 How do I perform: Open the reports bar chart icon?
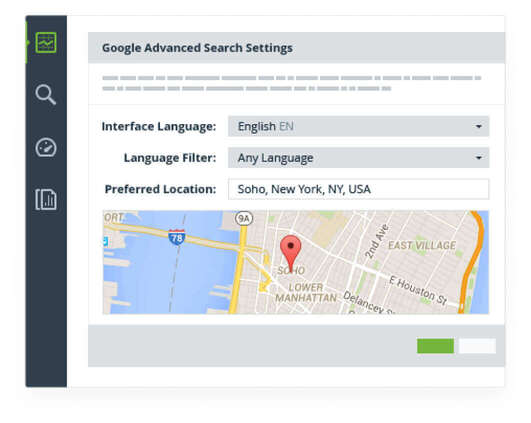point(46,199)
